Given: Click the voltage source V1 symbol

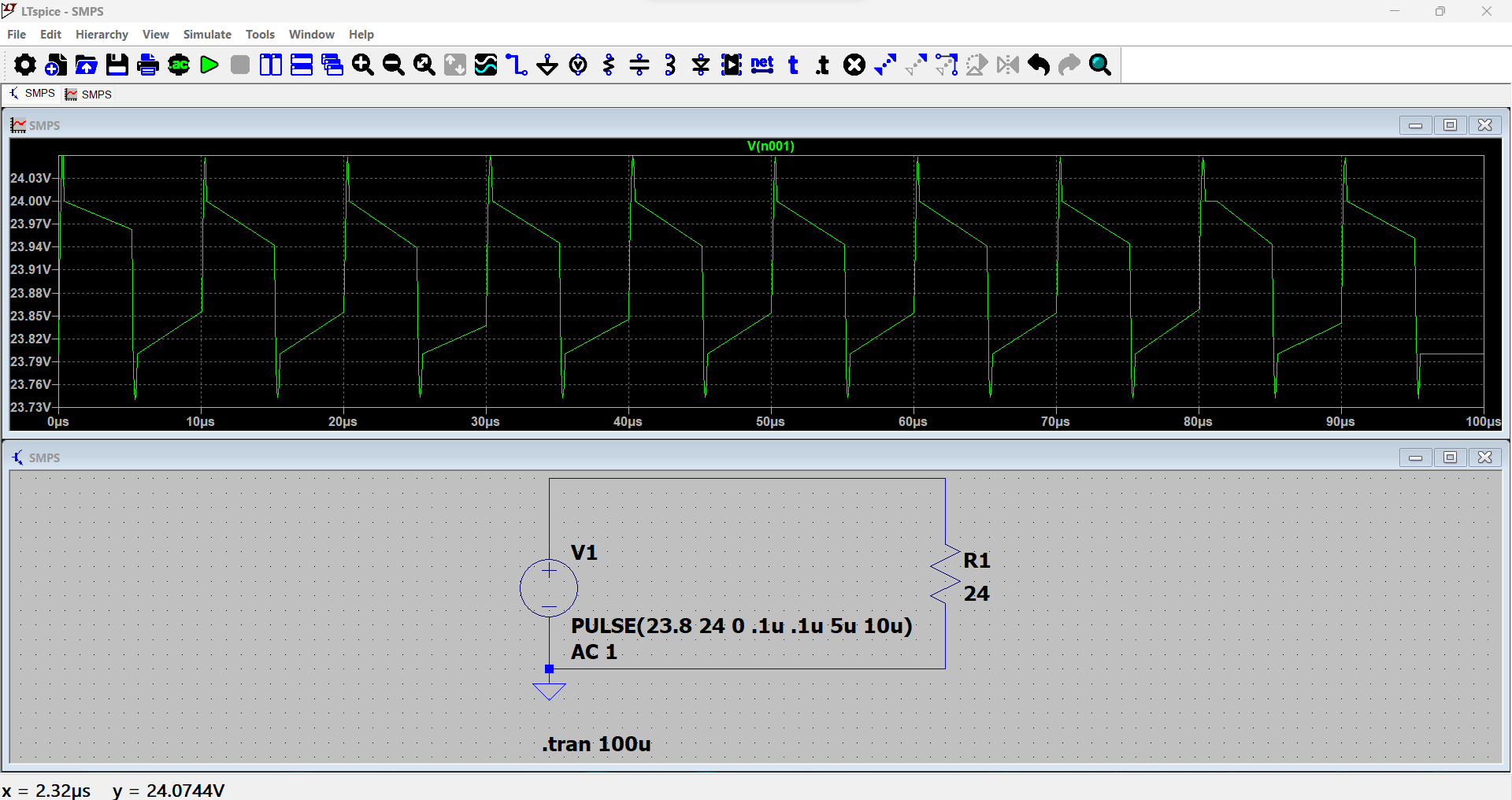Looking at the screenshot, I should pyautogui.click(x=549, y=587).
